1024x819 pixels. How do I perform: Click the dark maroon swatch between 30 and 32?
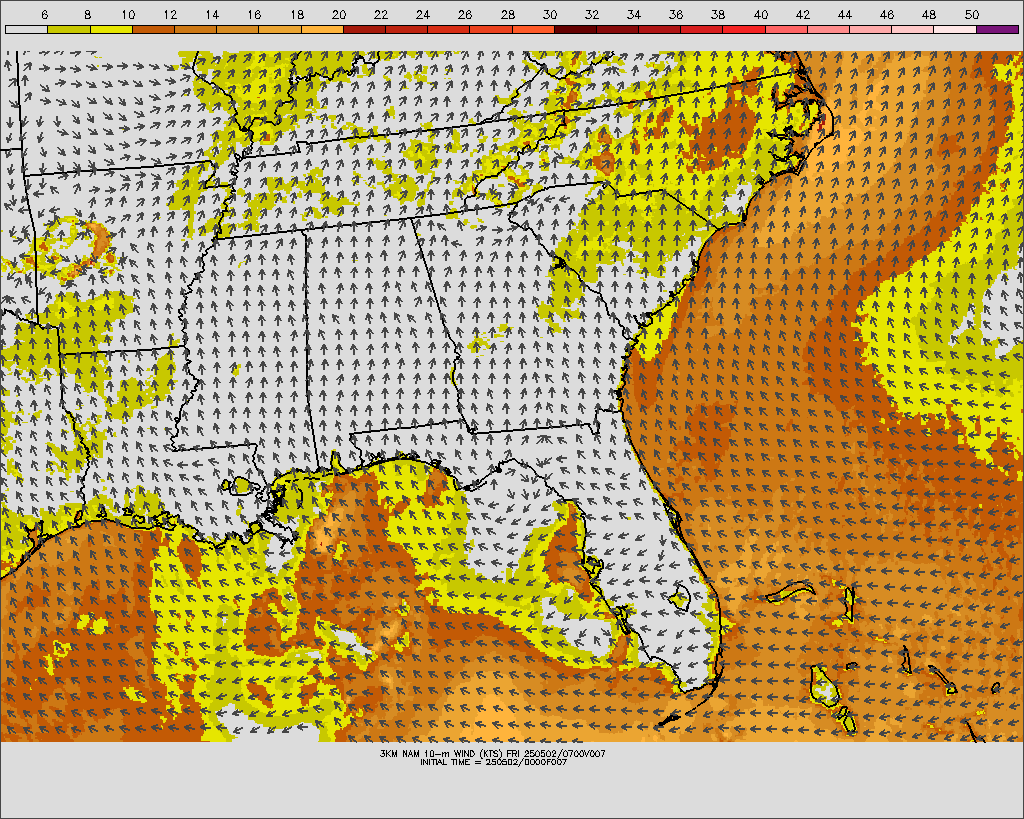pyautogui.click(x=575, y=29)
